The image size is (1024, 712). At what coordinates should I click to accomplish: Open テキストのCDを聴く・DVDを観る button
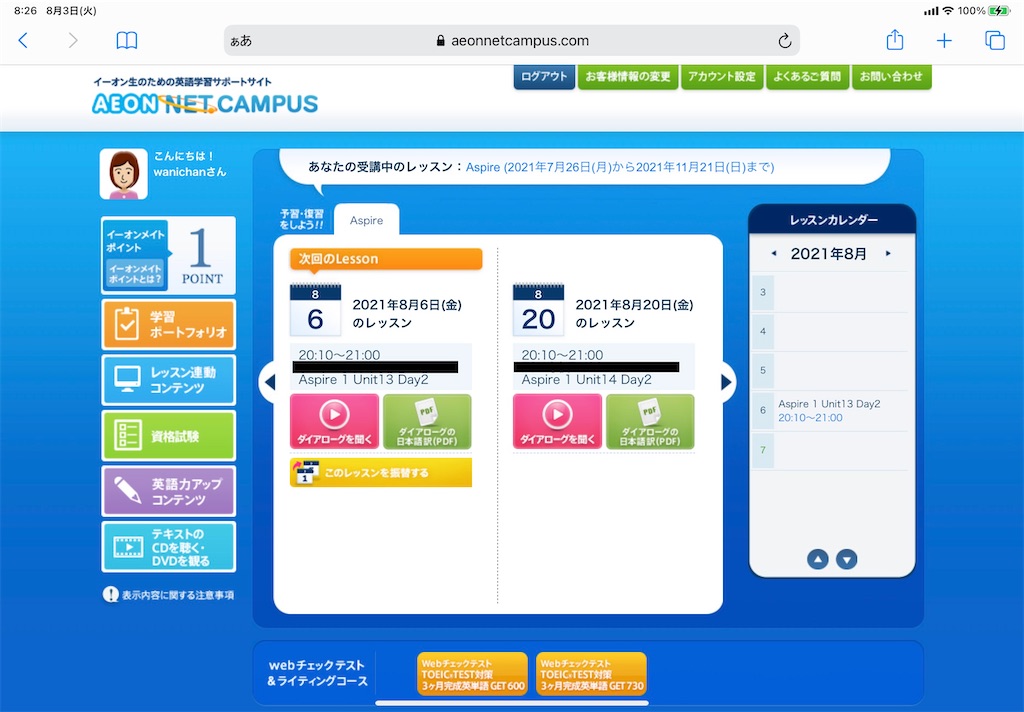pyautogui.click(x=168, y=547)
